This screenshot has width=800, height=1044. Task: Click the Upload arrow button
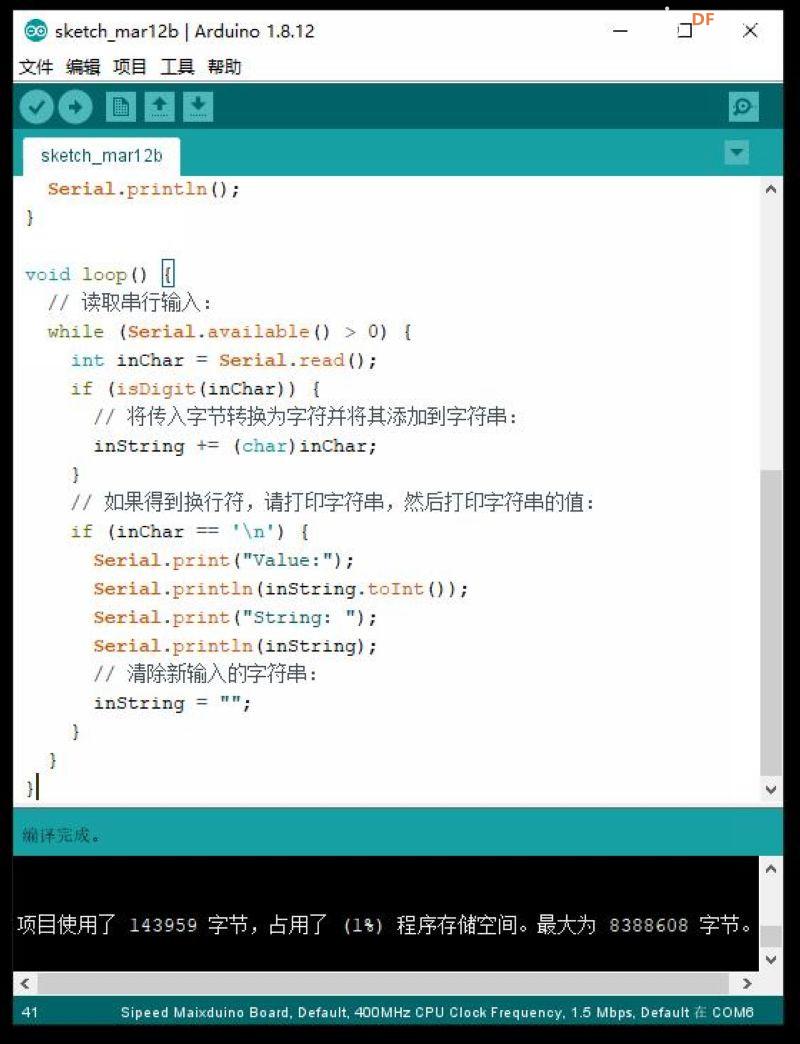[x=75, y=107]
